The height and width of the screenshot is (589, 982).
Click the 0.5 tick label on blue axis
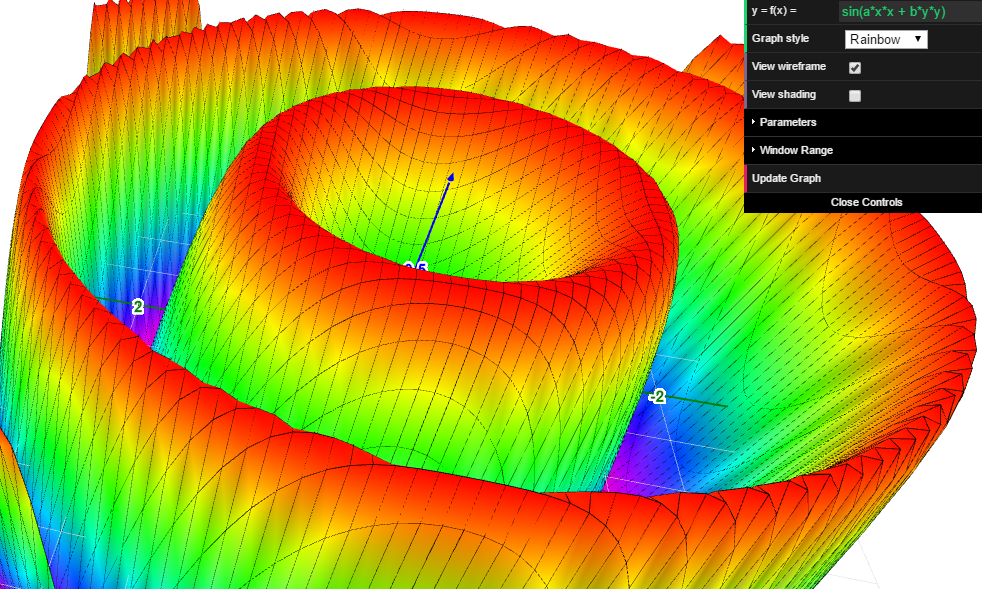click(x=416, y=267)
